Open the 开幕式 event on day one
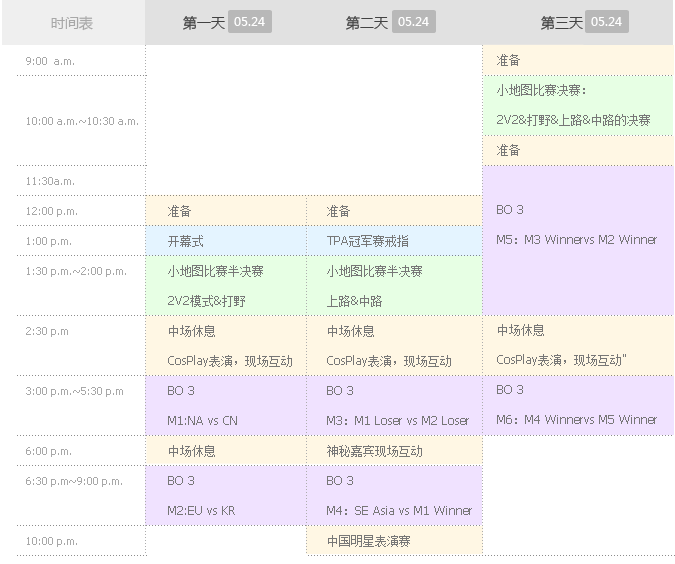675x564 pixels. [x=185, y=241]
